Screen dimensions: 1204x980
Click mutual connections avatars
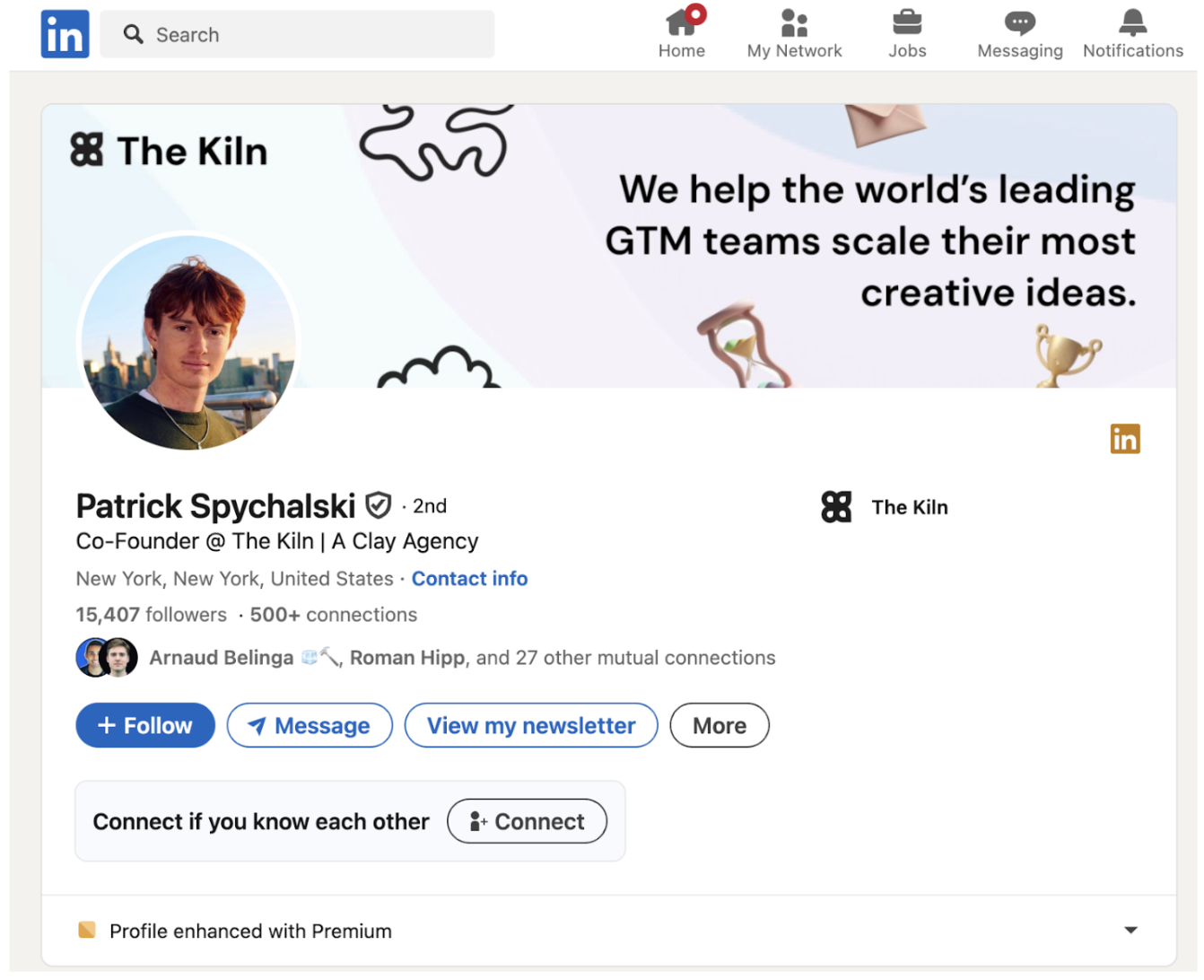pos(107,657)
